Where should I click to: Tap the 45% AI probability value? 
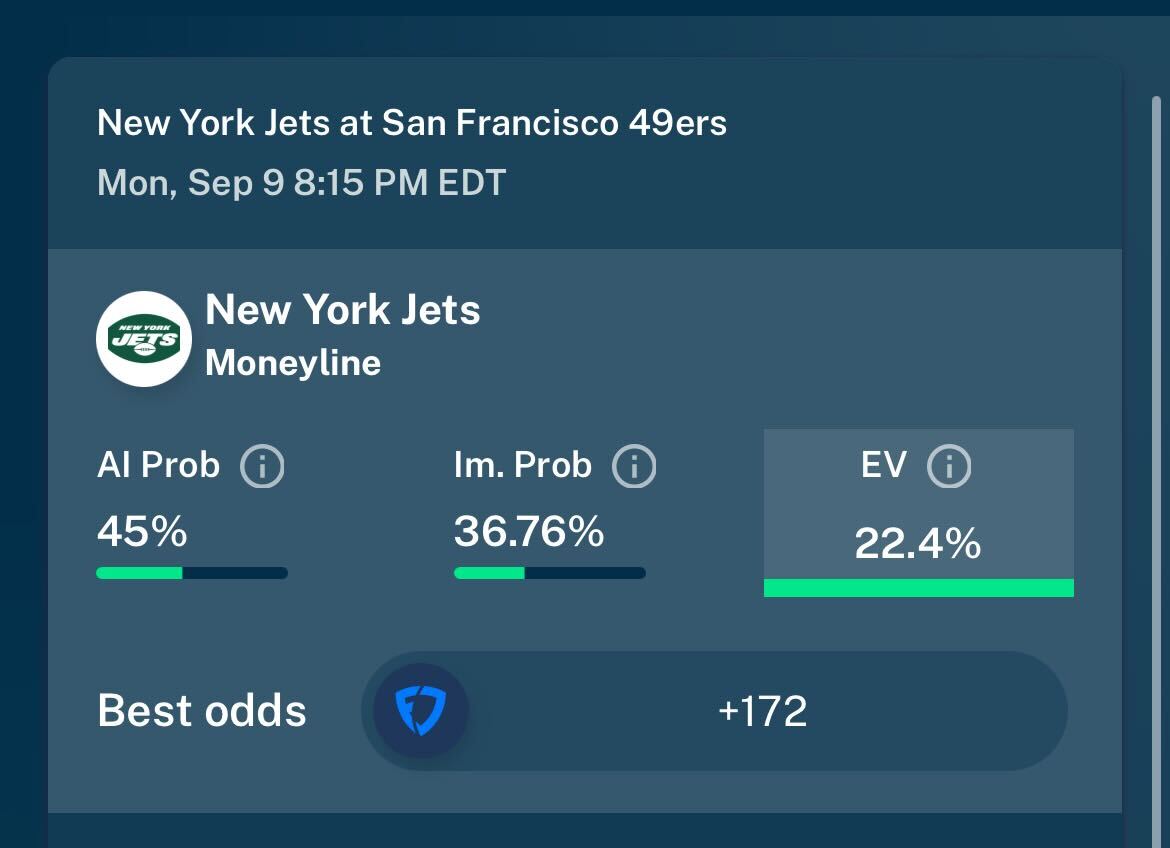click(142, 531)
